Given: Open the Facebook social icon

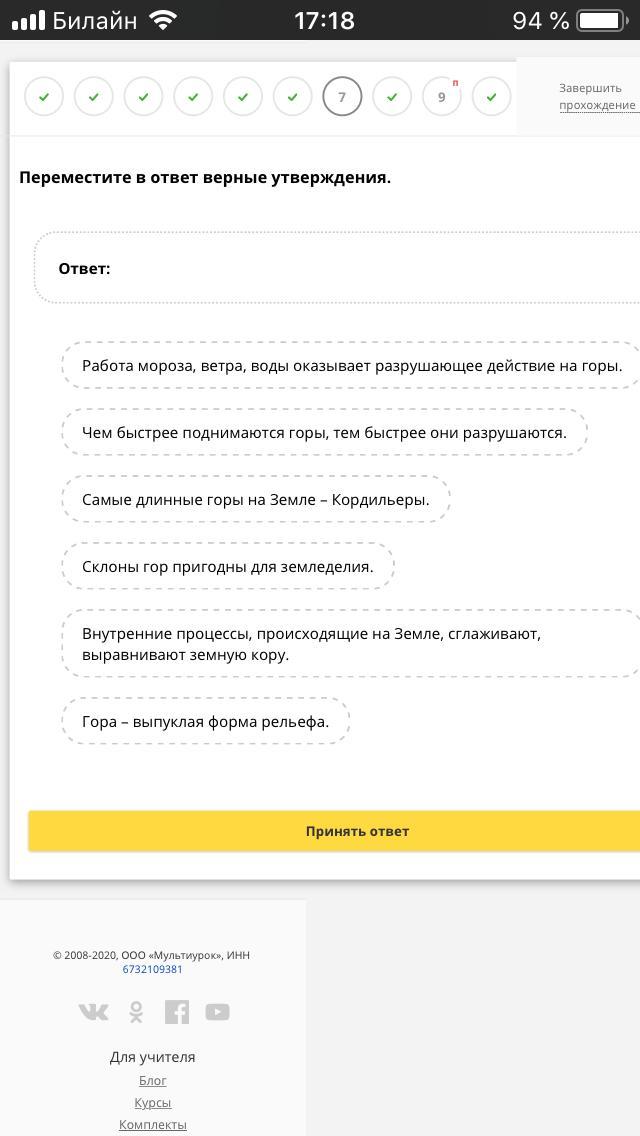Looking at the screenshot, I should (177, 1012).
